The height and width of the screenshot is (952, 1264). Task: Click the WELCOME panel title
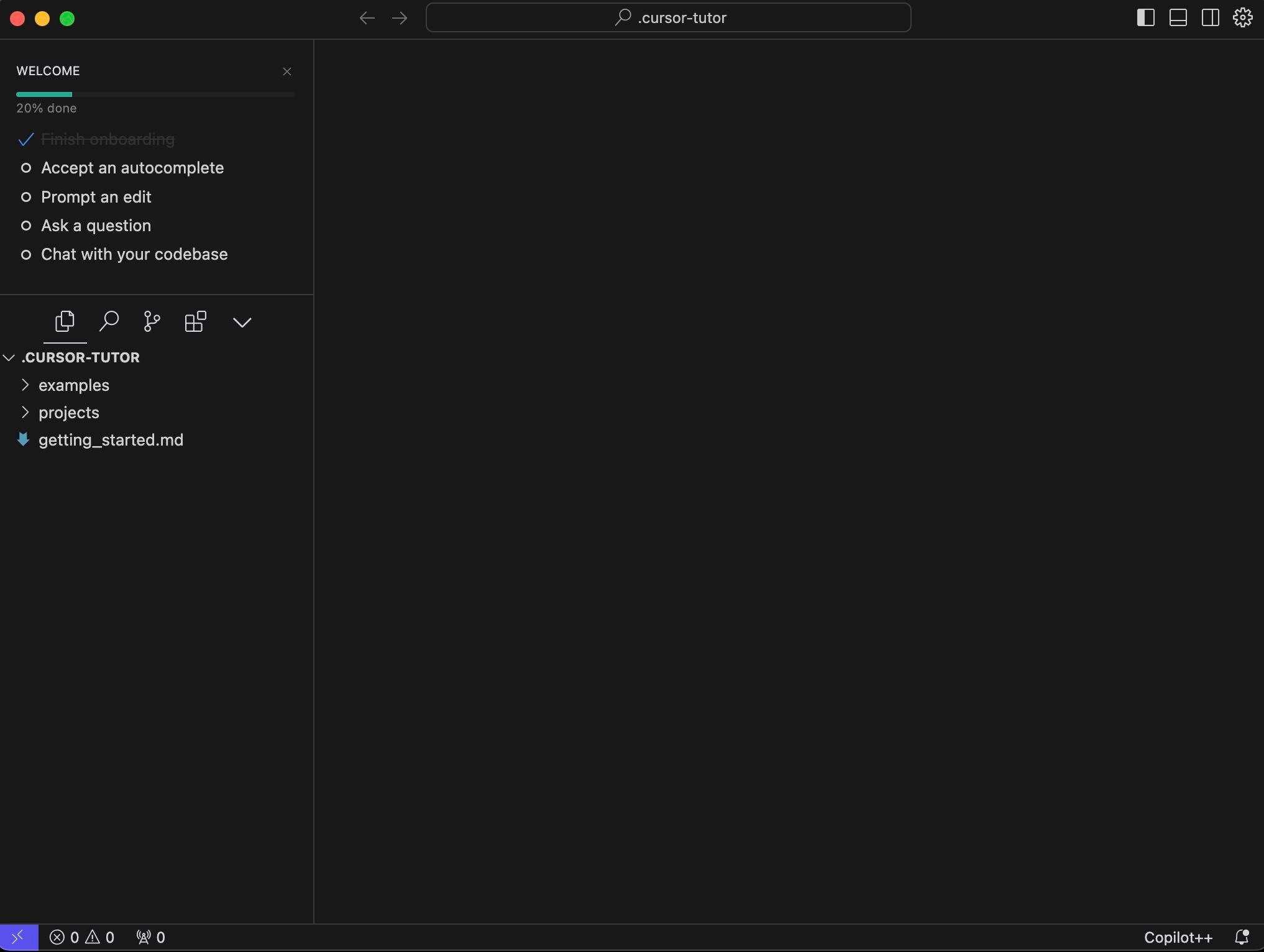[48, 71]
